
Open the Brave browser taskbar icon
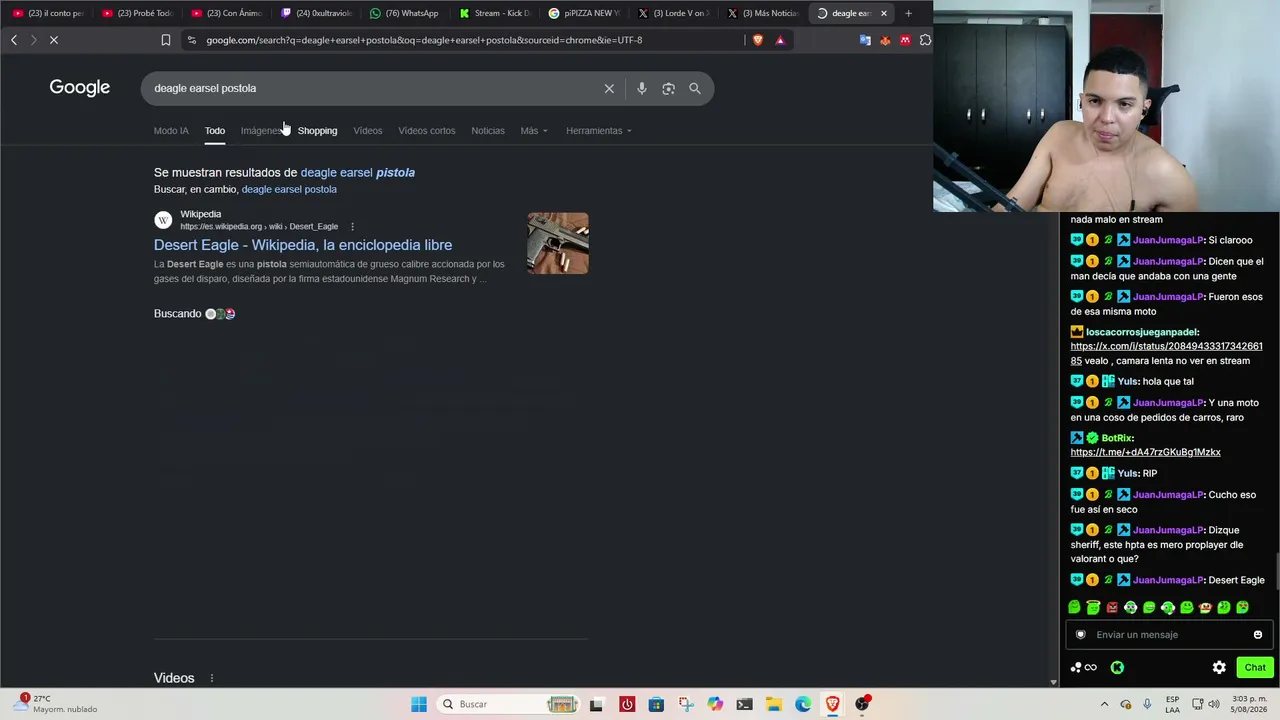coord(832,704)
